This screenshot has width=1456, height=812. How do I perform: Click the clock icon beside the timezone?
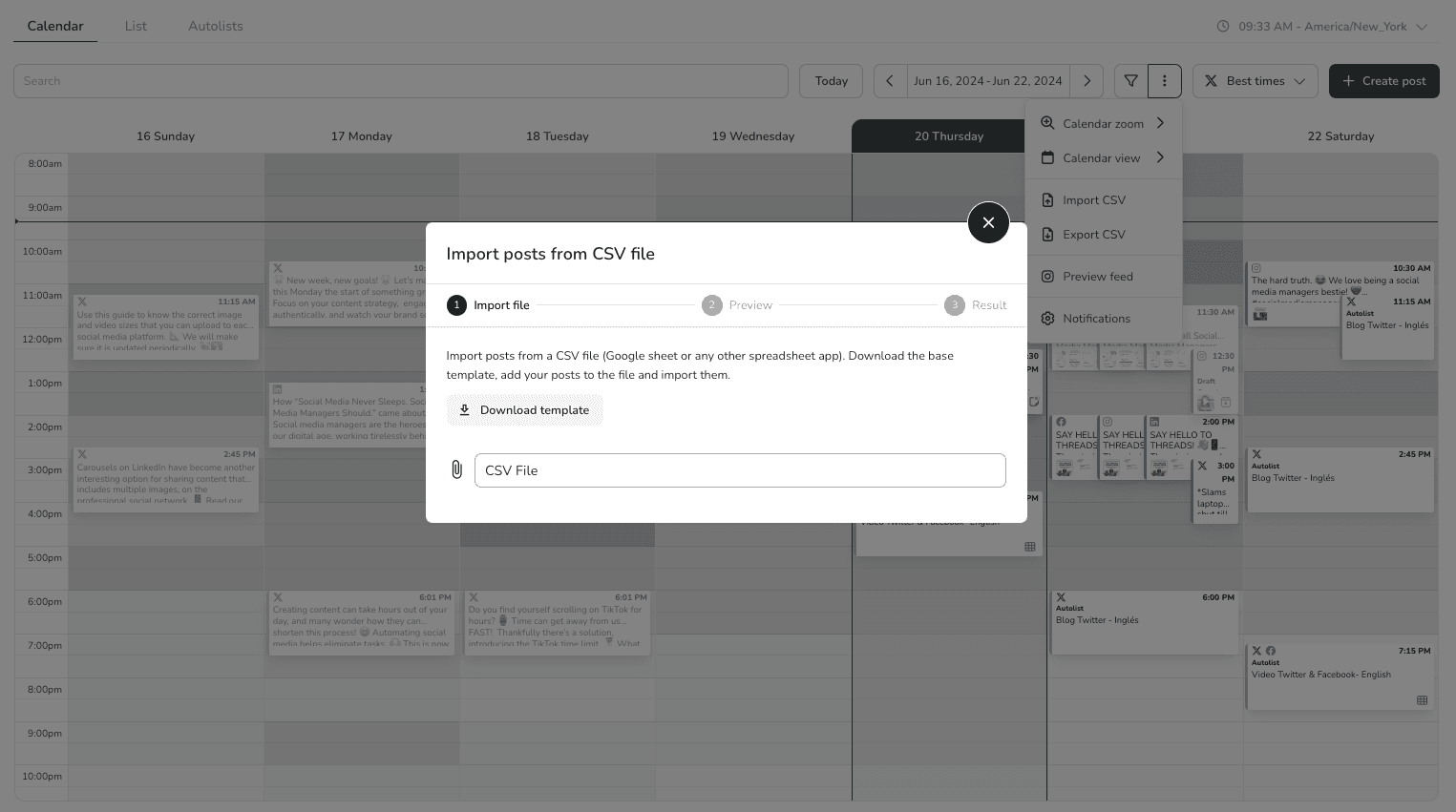[x=1223, y=27]
